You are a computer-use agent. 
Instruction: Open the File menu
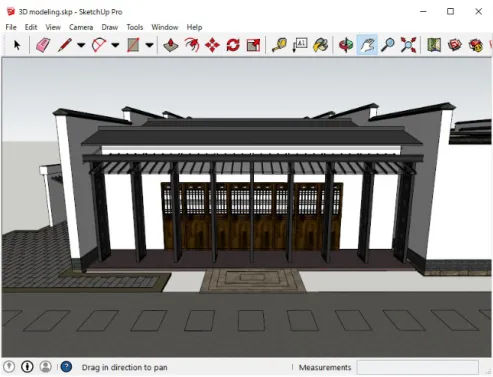11,27
